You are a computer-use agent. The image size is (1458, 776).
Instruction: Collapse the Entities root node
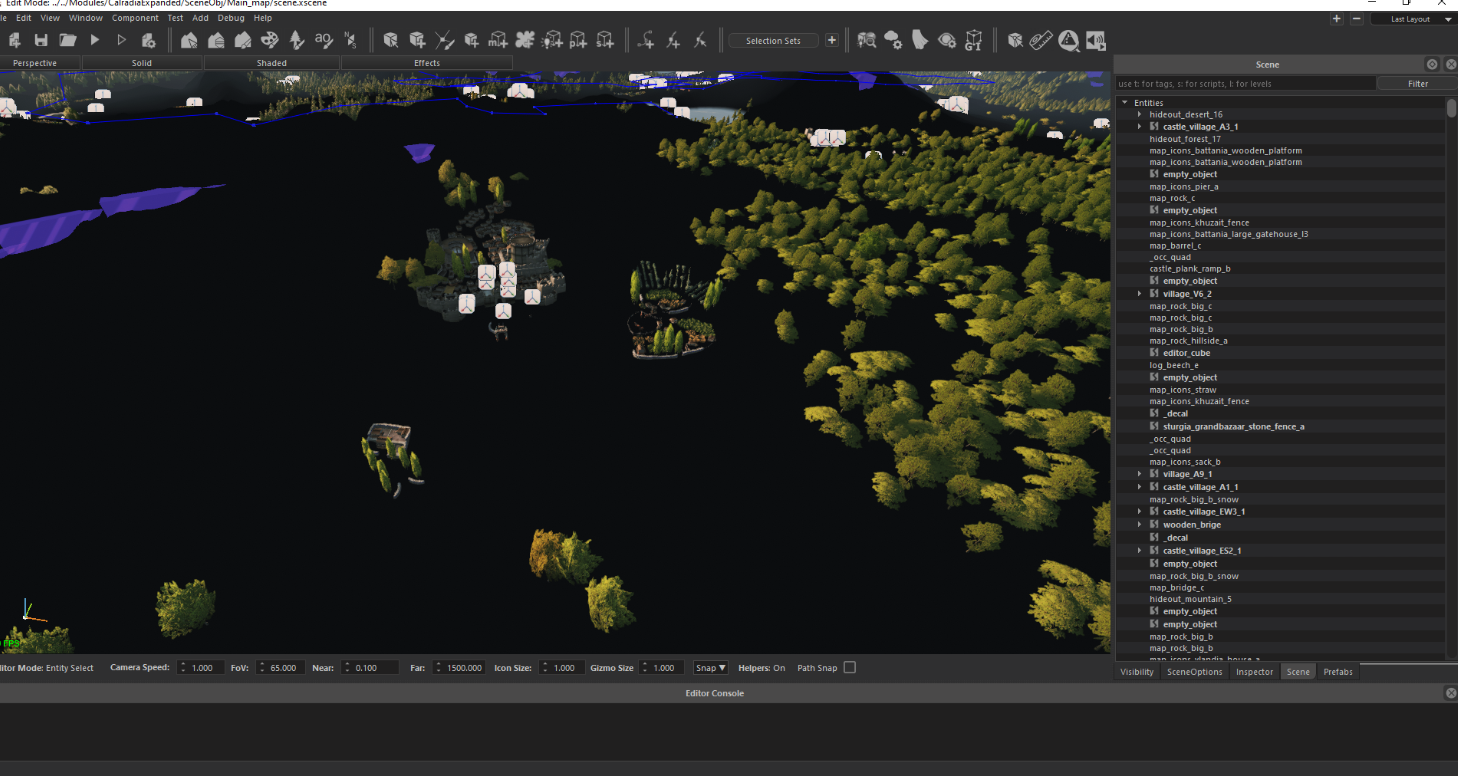click(x=1125, y=102)
